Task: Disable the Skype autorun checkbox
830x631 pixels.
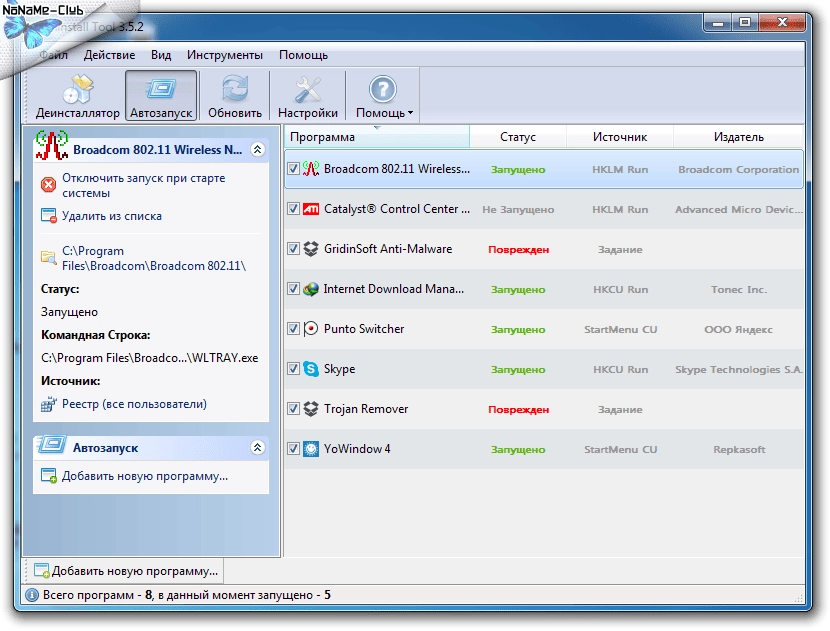Action: 293,369
